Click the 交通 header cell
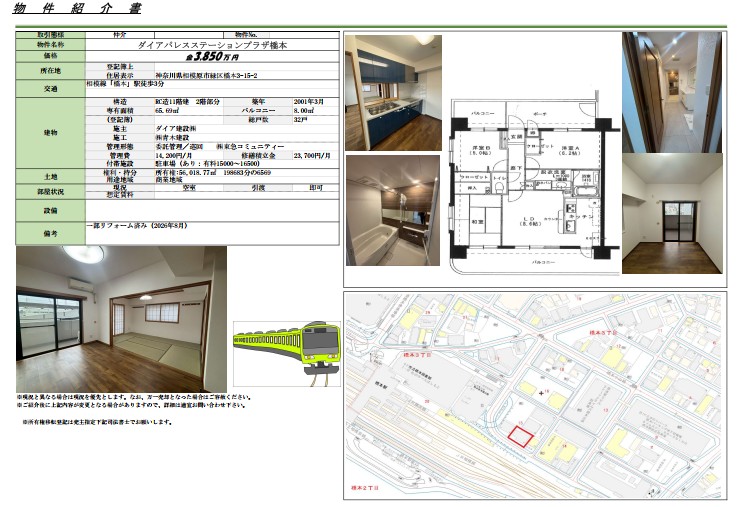Screen dimensions: 739x507 pyautogui.click(x=50, y=89)
